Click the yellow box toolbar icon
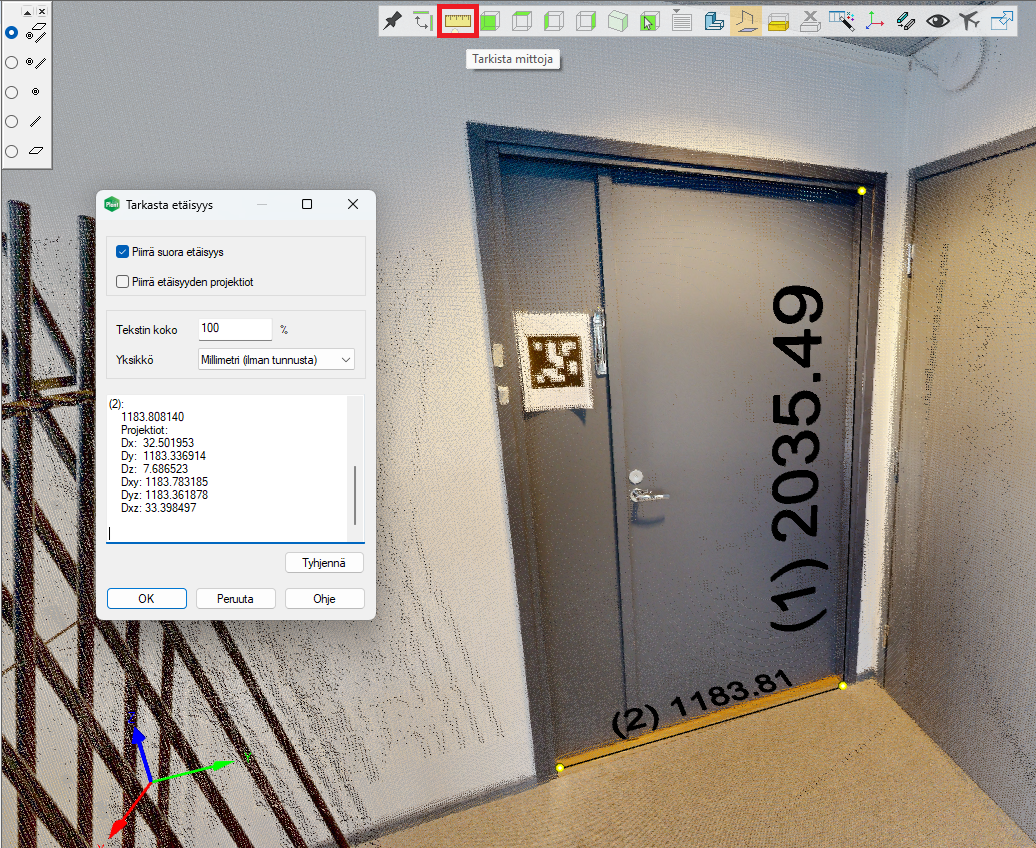The height and width of the screenshot is (848, 1036). pyautogui.click(x=778, y=21)
